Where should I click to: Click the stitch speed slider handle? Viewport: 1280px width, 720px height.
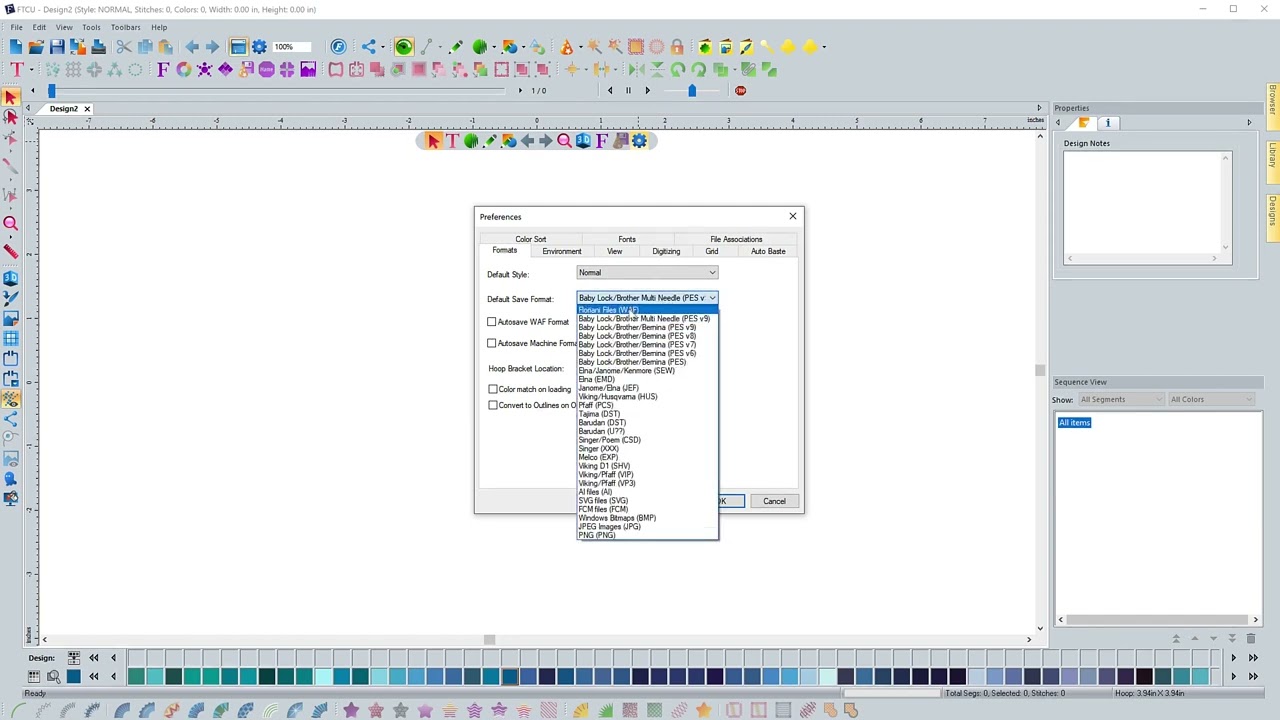click(692, 91)
